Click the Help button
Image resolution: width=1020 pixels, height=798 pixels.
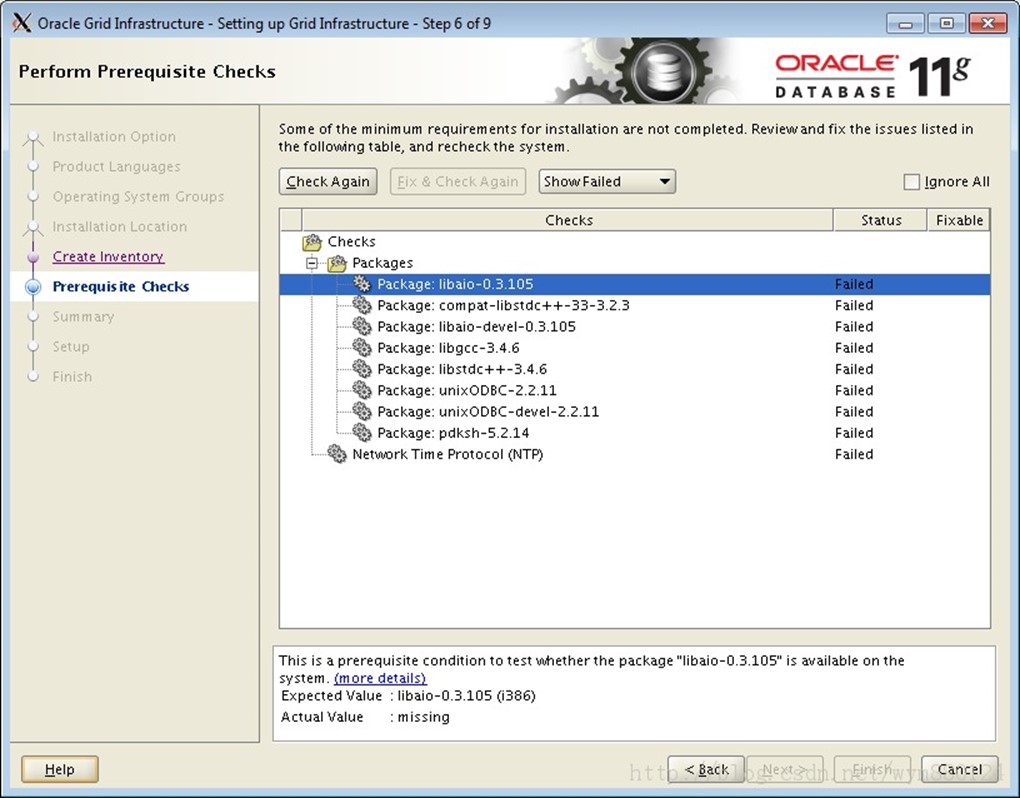pyautogui.click(x=60, y=769)
